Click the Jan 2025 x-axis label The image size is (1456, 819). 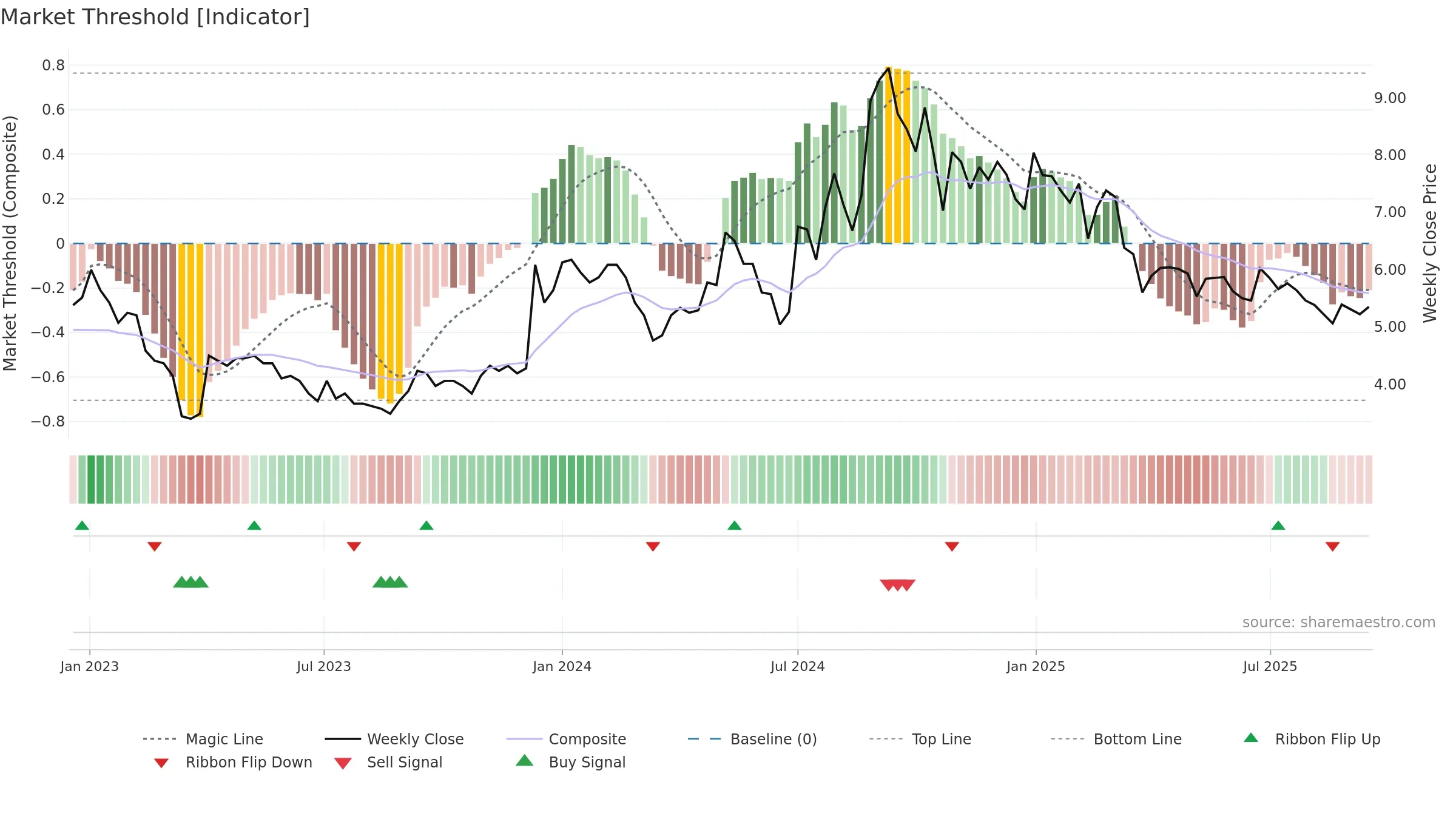[x=1036, y=666]
